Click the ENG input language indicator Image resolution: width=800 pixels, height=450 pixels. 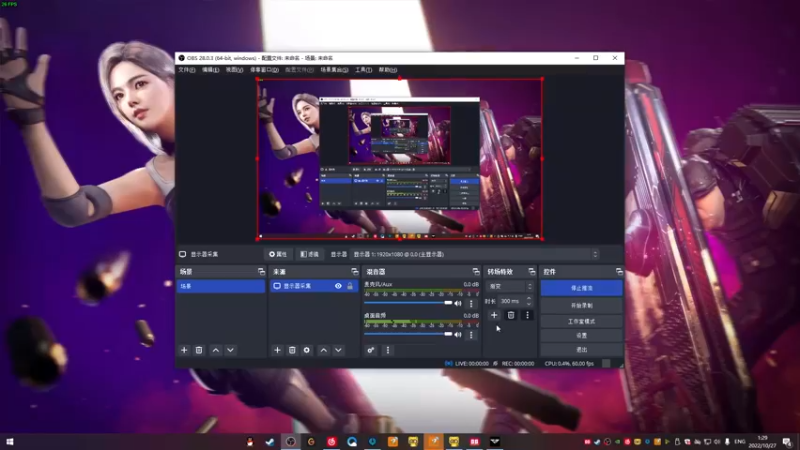[x=739, y=442]
